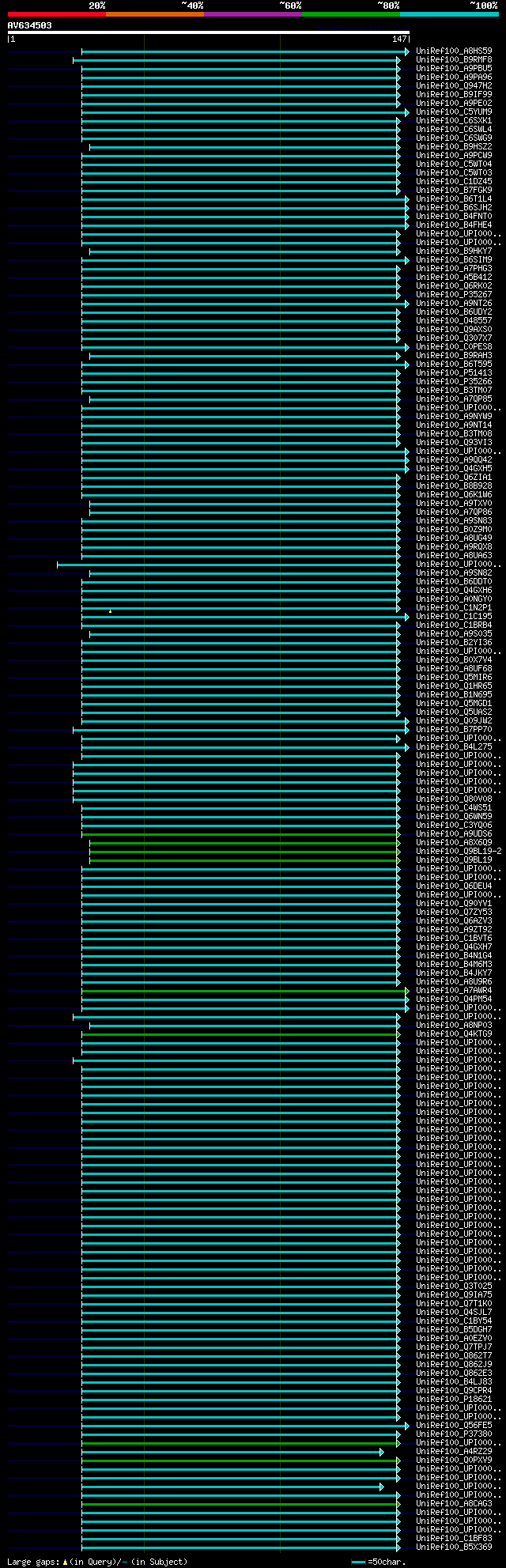Click the UniRef100_Q6DEU4 label
506x1568 pixels.
pyautogui.click(x=454, y=886)
